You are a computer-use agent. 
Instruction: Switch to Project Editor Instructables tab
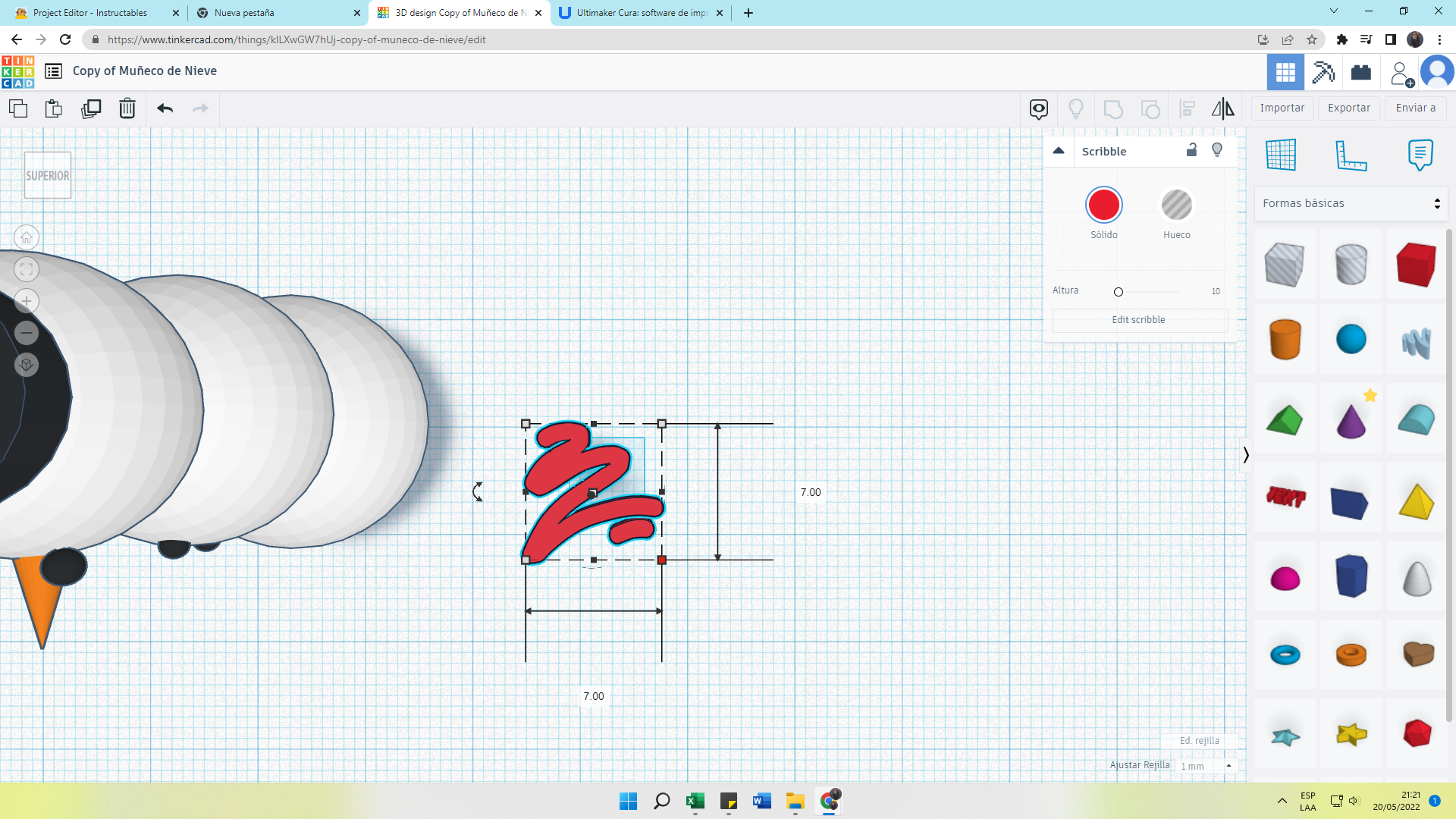coord(90,13)
